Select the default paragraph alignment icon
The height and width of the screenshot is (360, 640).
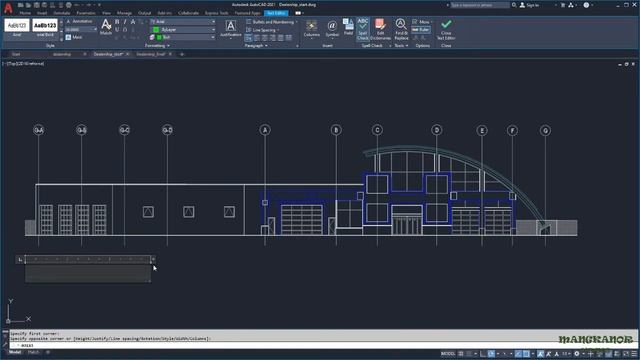point(249,38)
